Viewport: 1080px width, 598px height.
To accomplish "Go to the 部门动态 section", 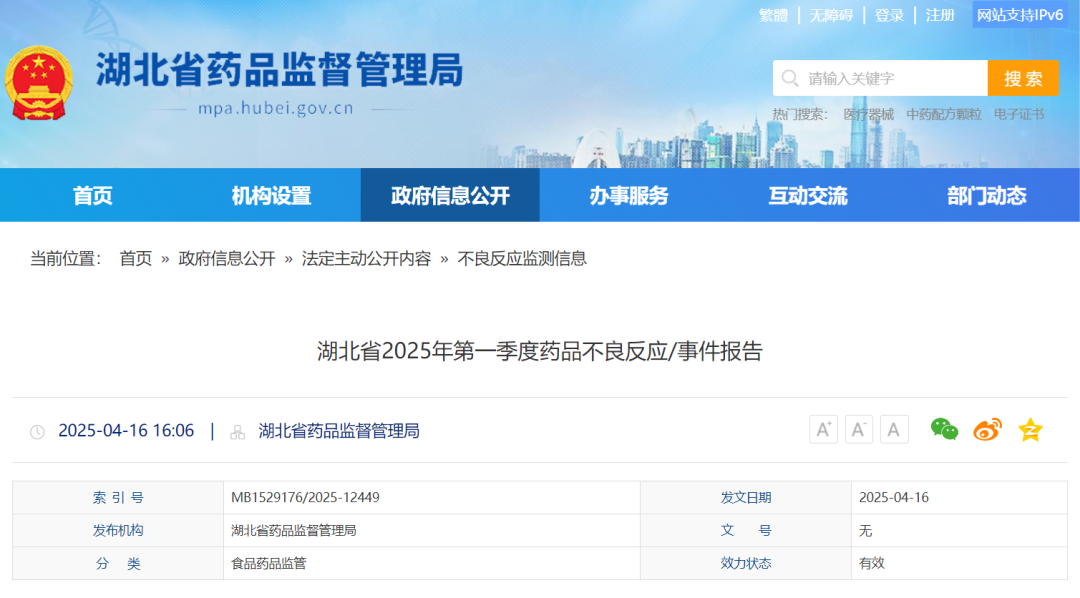I will click(985, 196).
